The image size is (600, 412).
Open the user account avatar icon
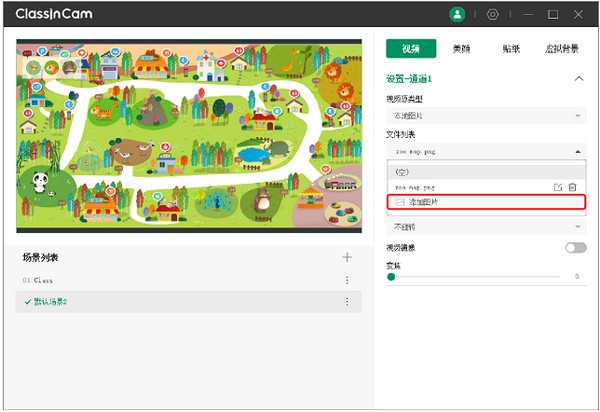457,15
